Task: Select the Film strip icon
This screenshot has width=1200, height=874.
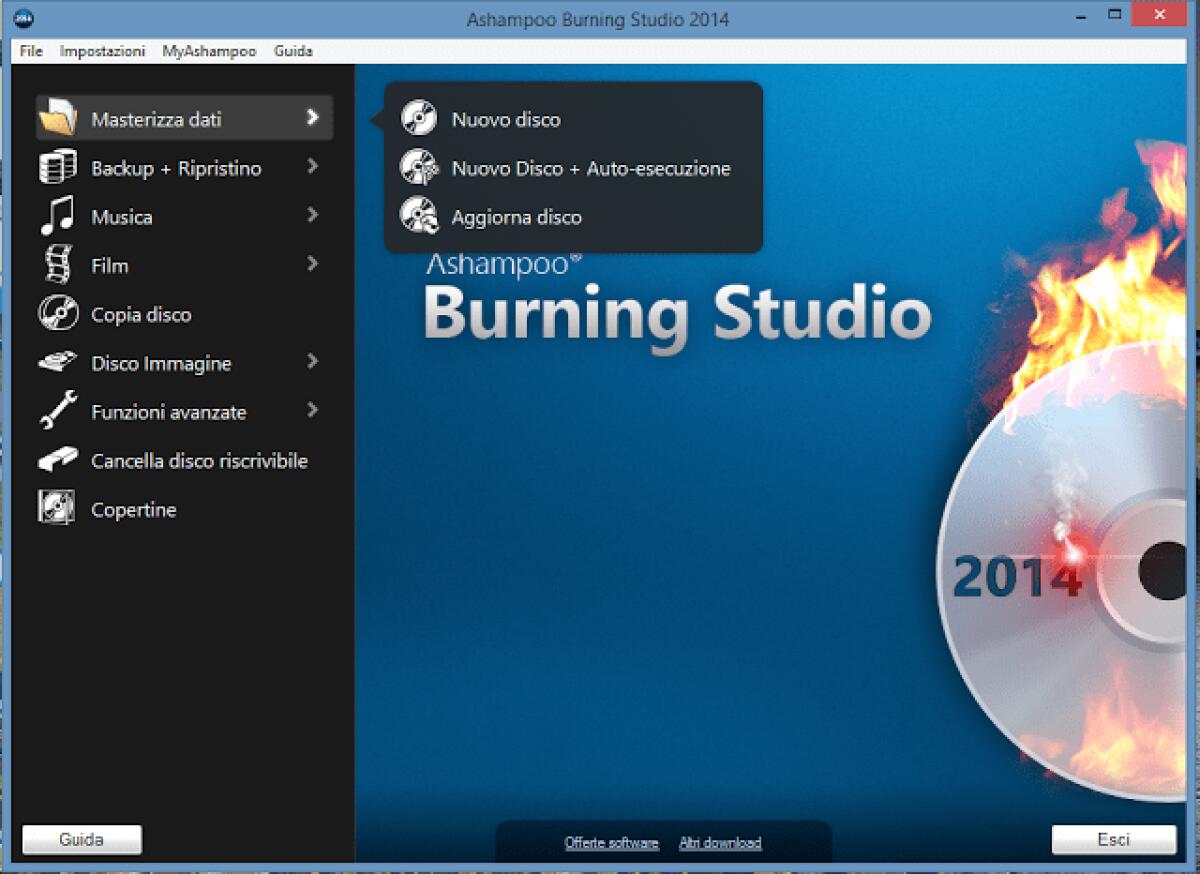Action: click(x=58, y=265)
